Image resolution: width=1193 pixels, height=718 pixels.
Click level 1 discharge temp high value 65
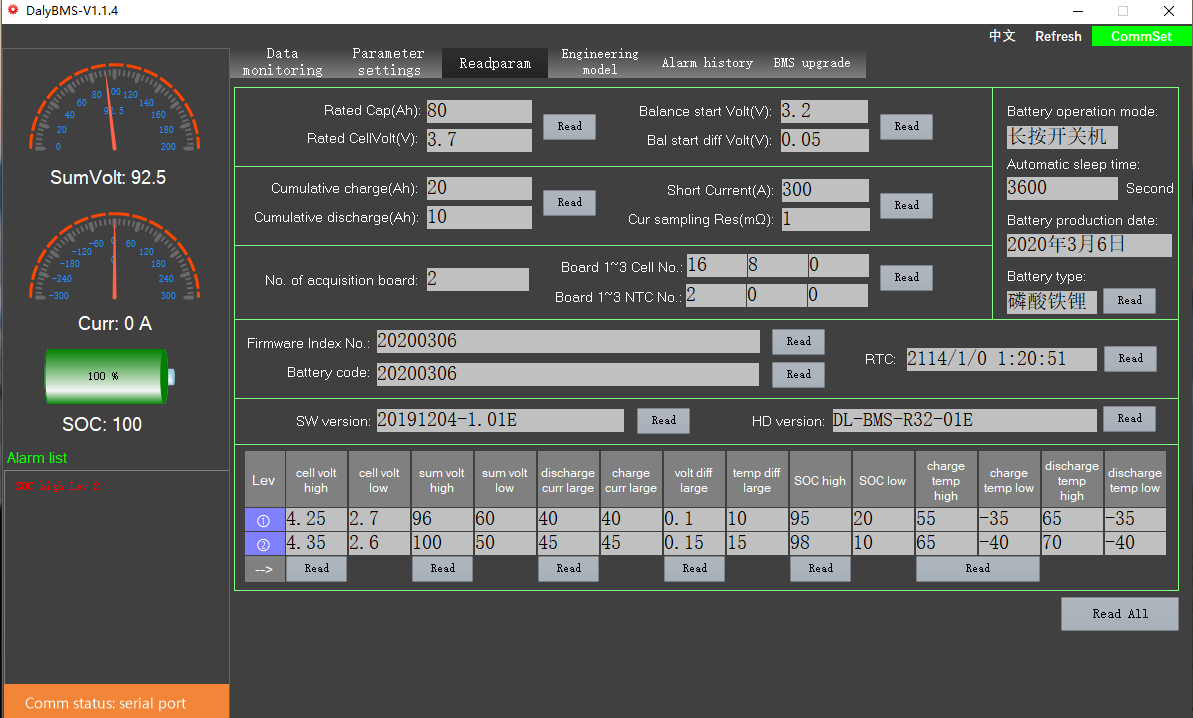1071,519
